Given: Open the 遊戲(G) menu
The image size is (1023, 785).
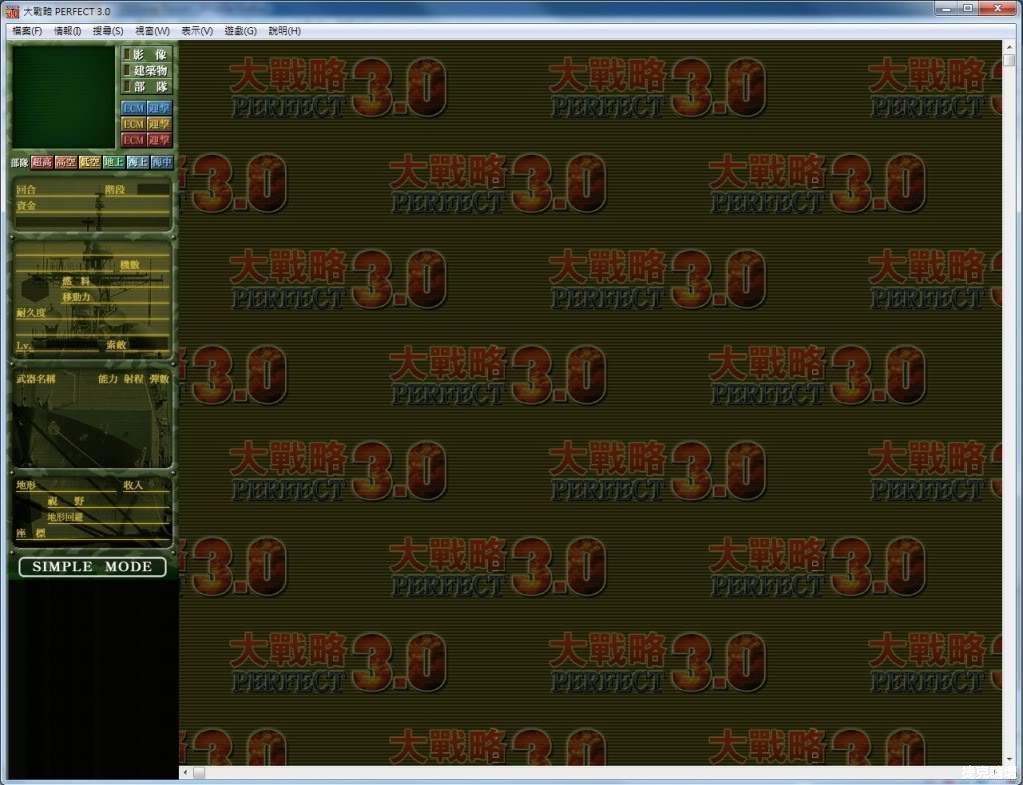Looking at the screenshot, I should [240, 31].
